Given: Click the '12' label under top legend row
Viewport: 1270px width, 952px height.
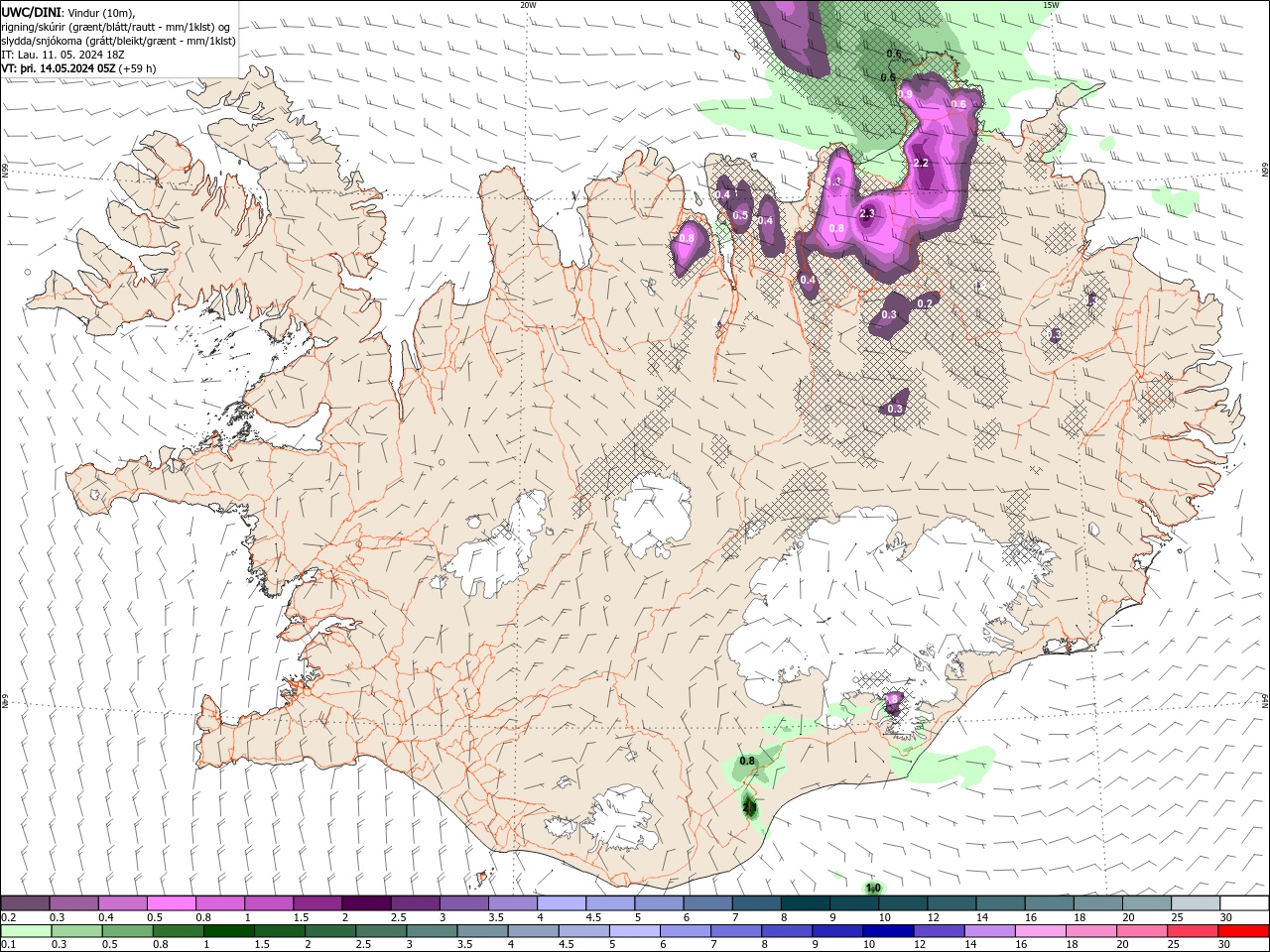Looking at the screenshot, I should coord(933,917).
